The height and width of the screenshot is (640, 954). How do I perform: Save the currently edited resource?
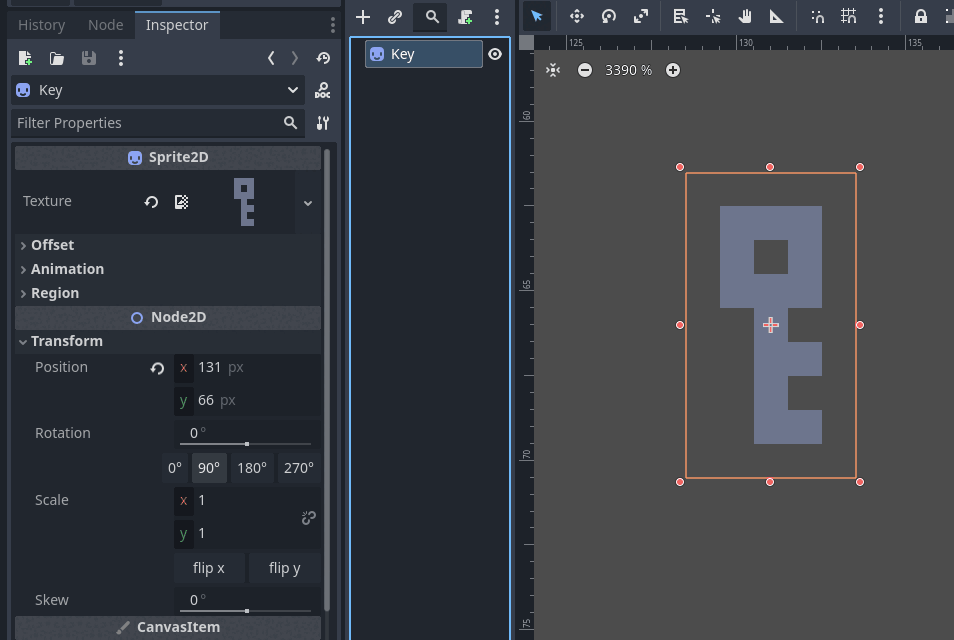click(x=89, y=58)
